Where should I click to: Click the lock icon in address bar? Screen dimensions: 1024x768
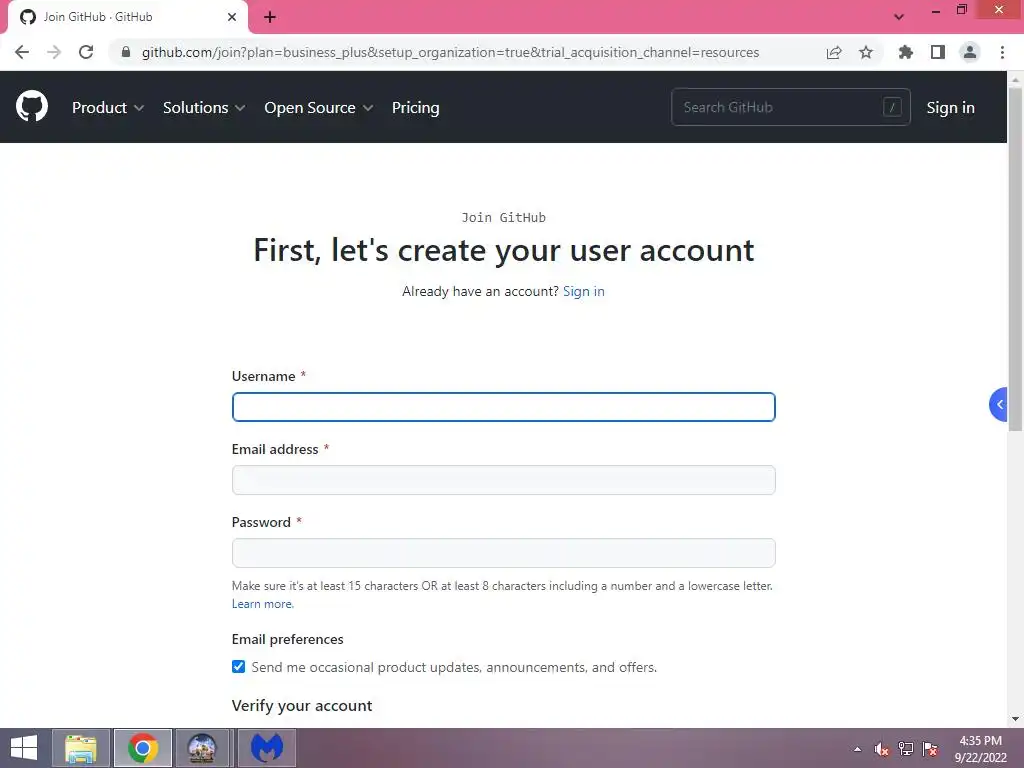(126, 52)
